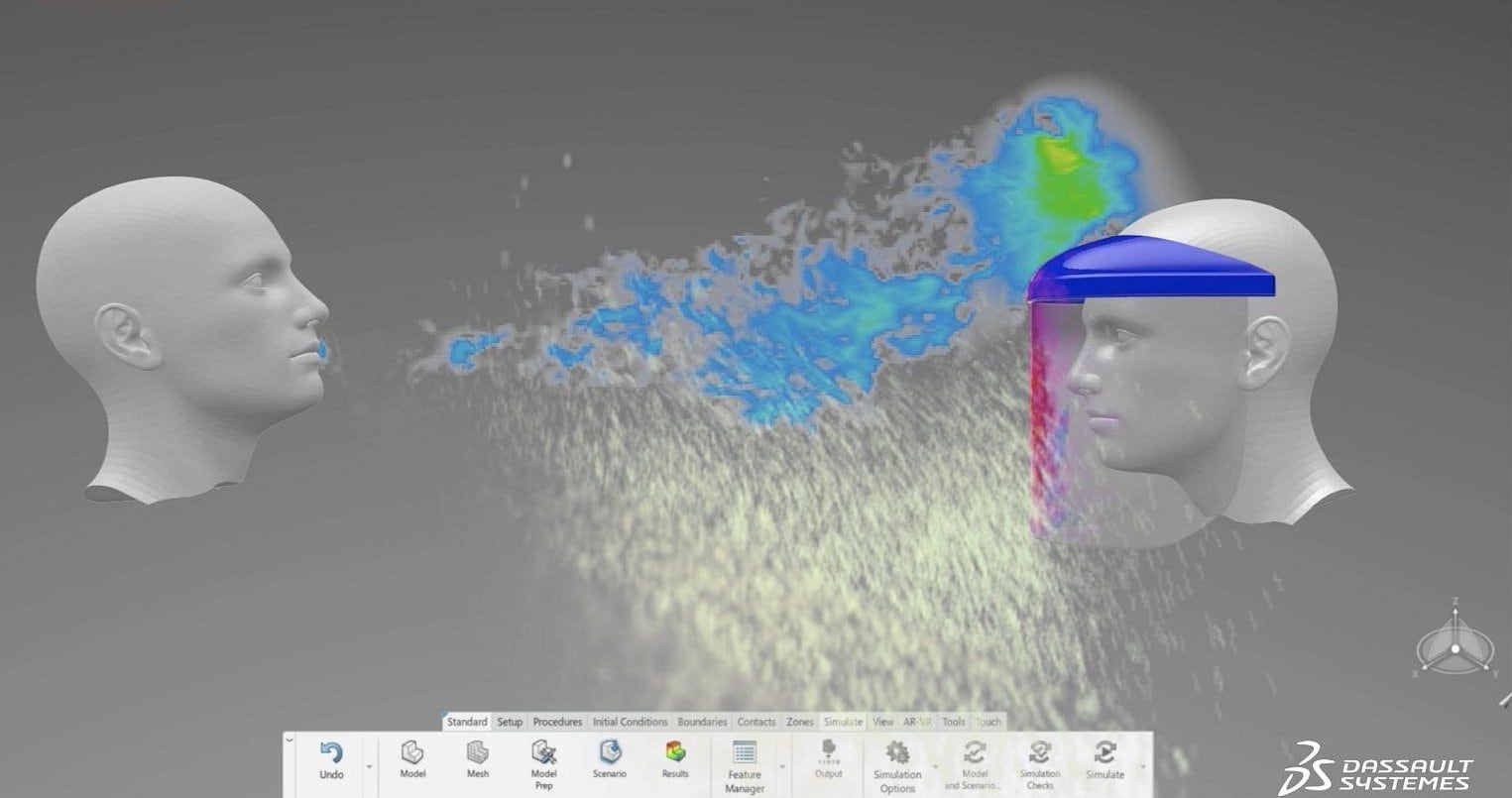
Task: Open the Initial Conditions tab
Action: (630, 722)
